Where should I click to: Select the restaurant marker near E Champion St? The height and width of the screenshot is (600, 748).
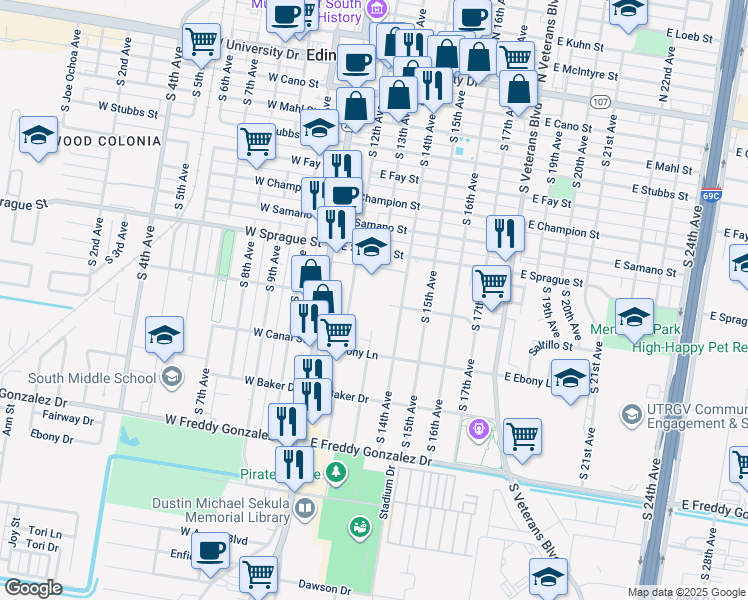pos(505,233)
